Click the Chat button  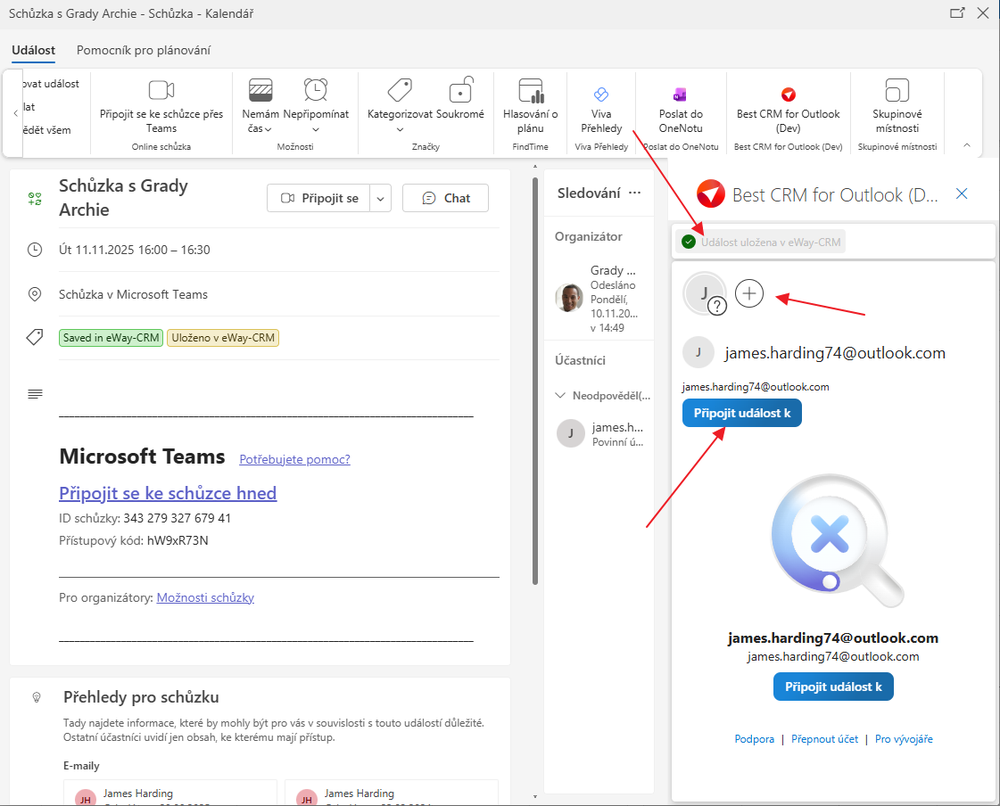click(x=445, y=198)
